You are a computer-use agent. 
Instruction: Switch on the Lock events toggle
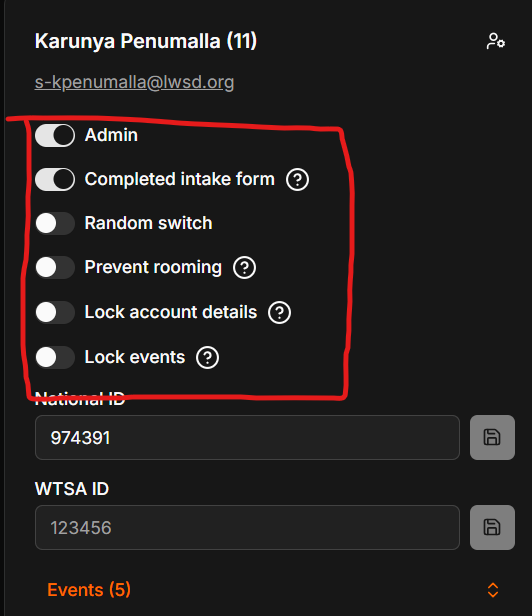tap(55, 357)
